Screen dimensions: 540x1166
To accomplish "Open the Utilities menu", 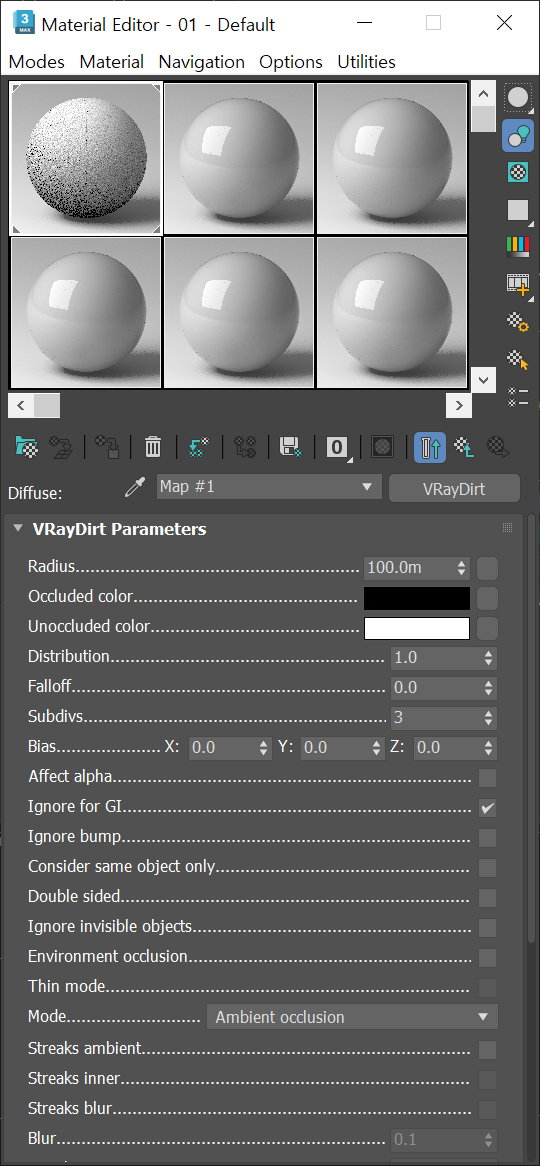I will click(x=367, y=62).
